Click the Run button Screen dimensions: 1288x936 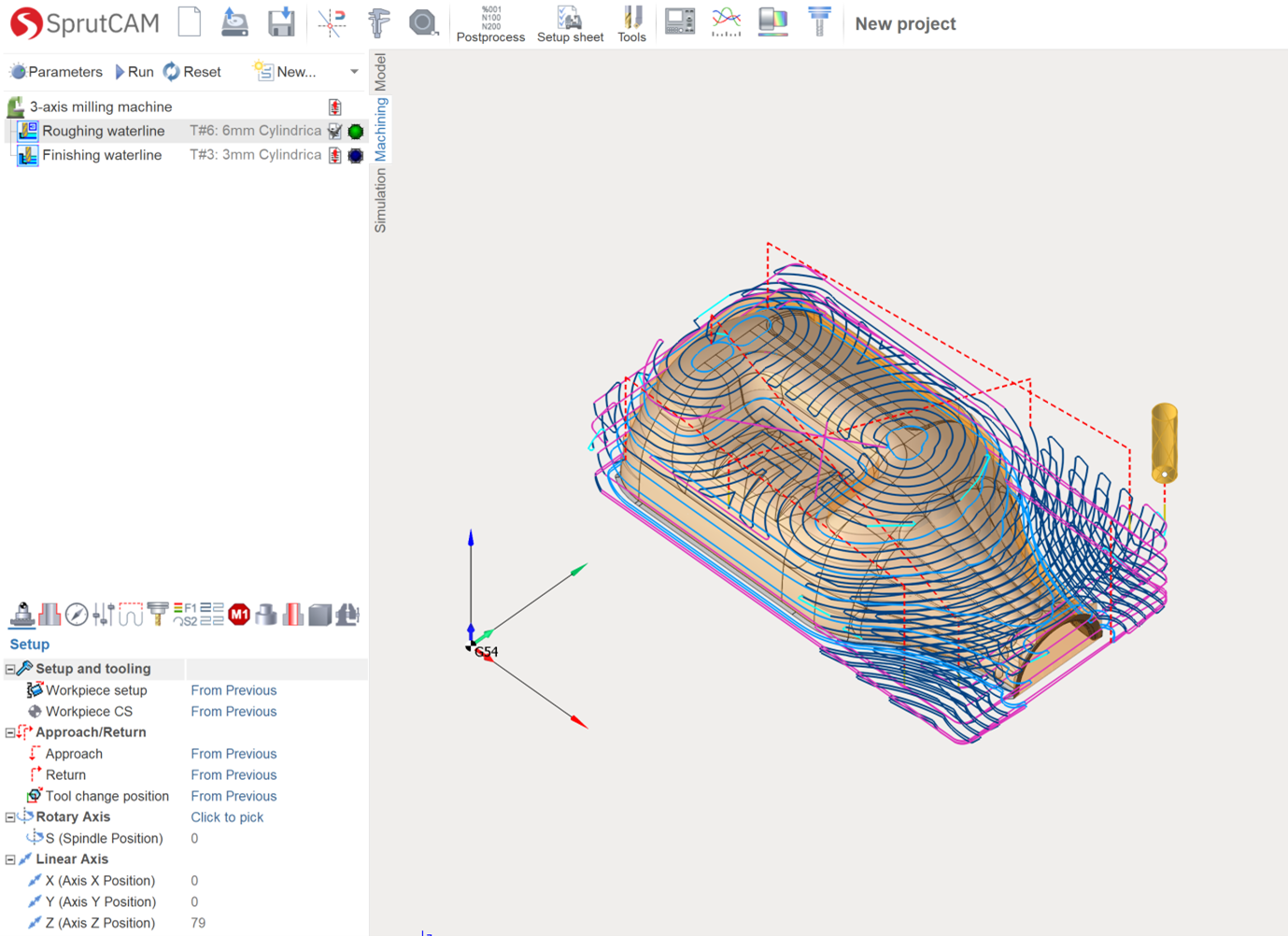pyautogui.click(x=134, y=71)
